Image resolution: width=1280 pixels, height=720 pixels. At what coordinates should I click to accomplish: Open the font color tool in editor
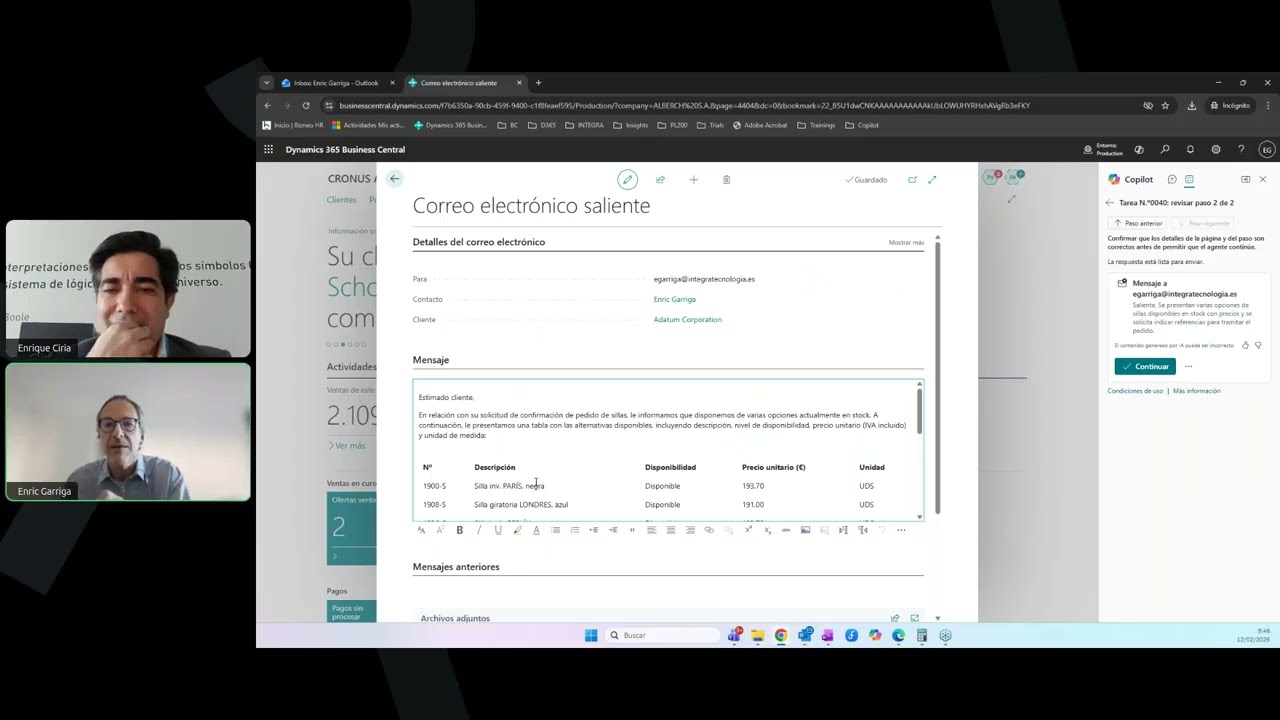[536, 530]
